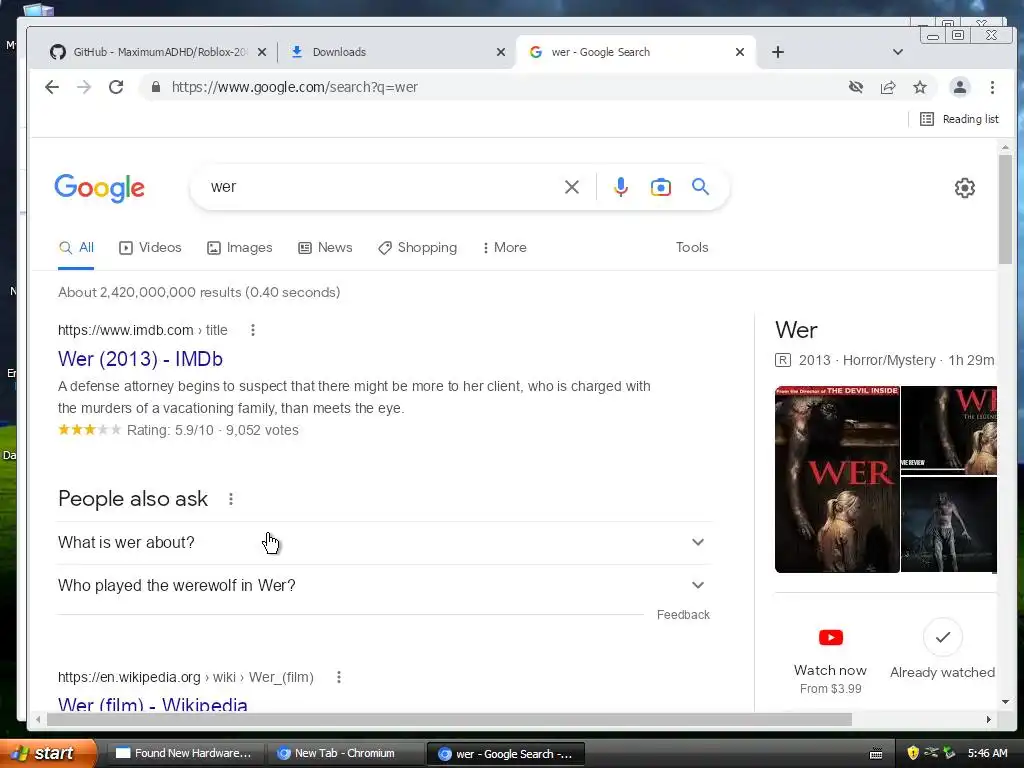Close the wer - Google Search tab
The width and height of the screenshot is (1024, 768).
pyautogui.click(x=740, y=52)
